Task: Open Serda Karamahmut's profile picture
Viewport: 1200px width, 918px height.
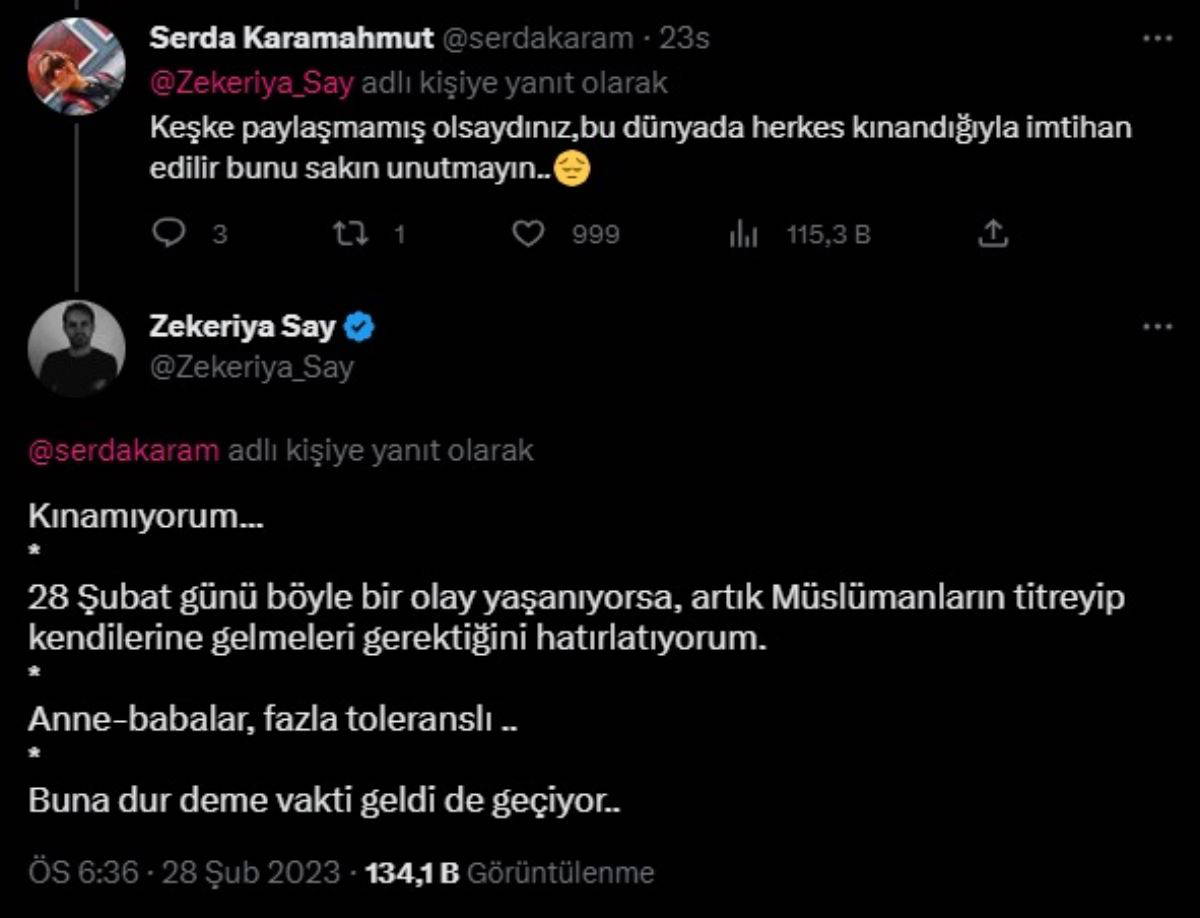Action: pos(76,66)
